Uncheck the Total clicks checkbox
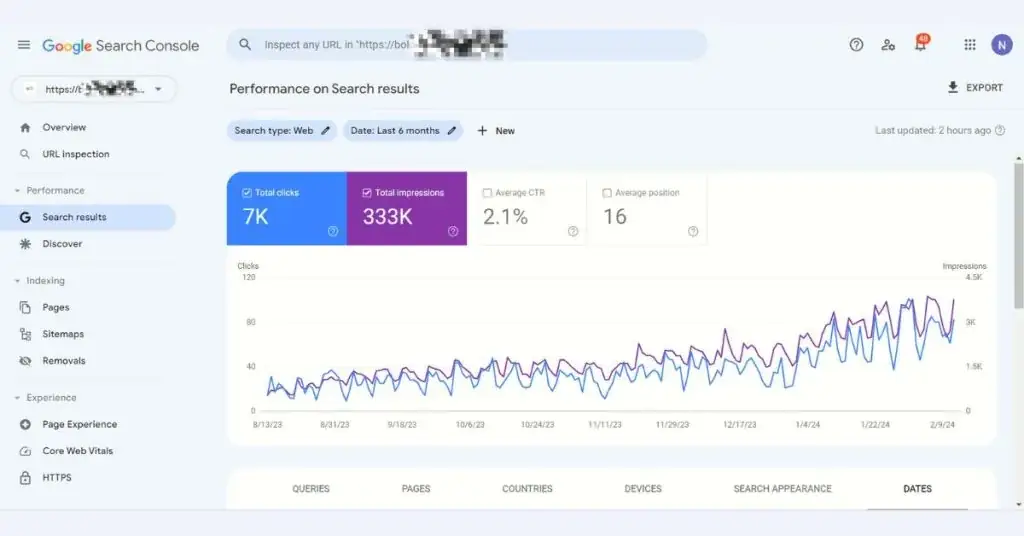This screenshot has height=536, width=1024. click(247, 193)
